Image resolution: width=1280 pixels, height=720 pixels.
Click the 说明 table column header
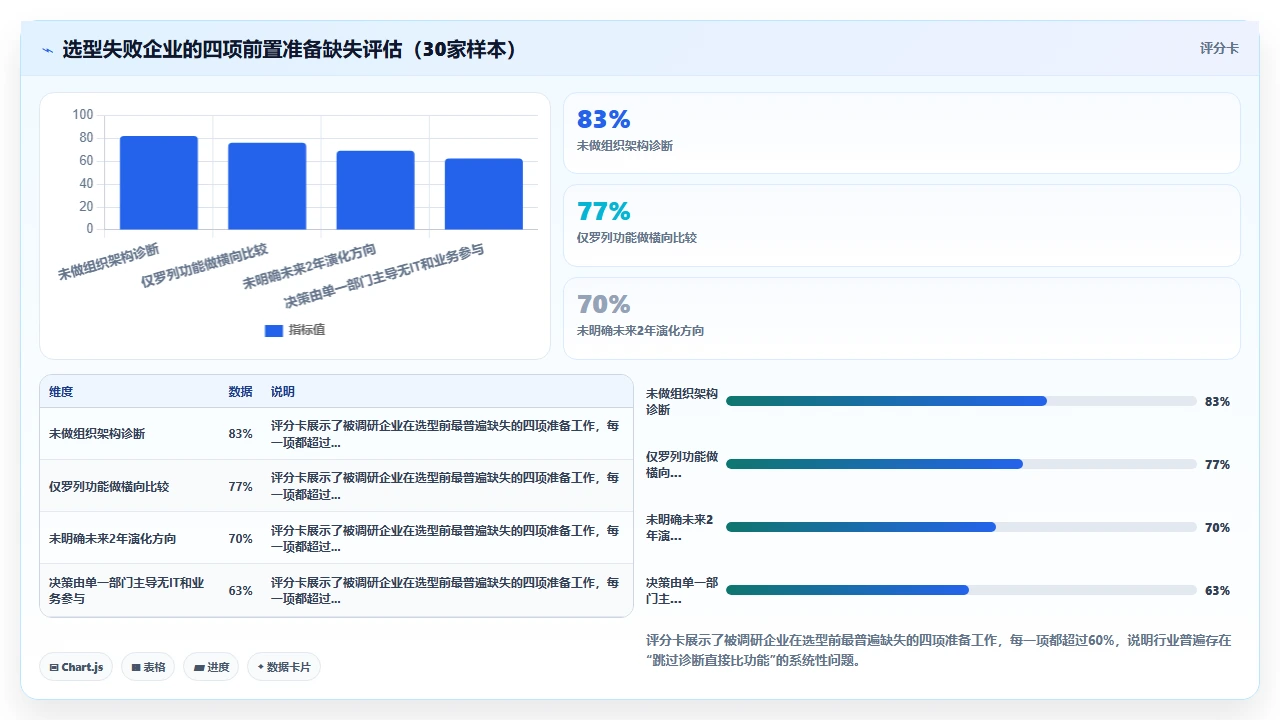(283, 392)
